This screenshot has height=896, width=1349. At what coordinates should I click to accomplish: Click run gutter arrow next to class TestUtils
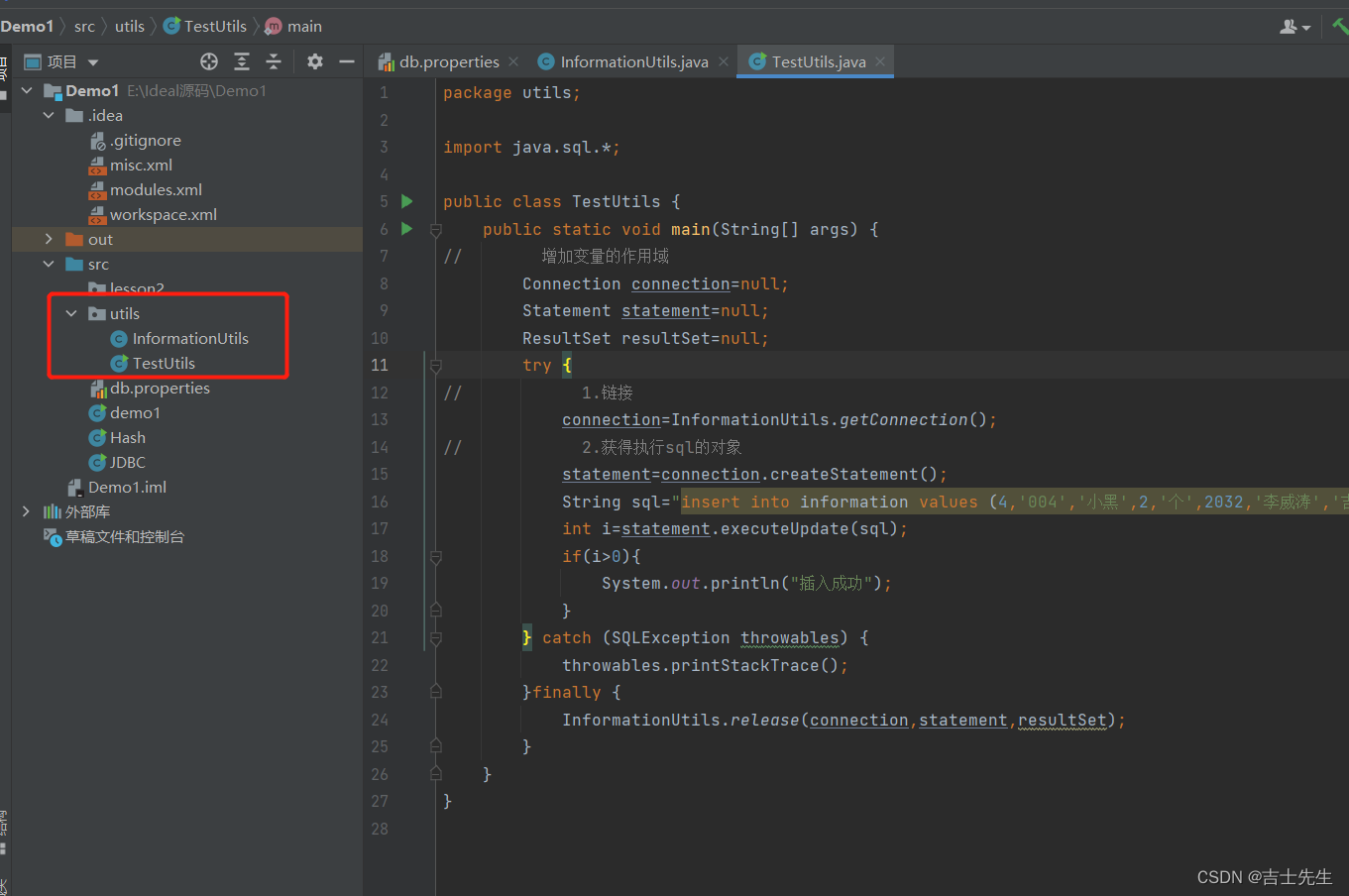406,201
